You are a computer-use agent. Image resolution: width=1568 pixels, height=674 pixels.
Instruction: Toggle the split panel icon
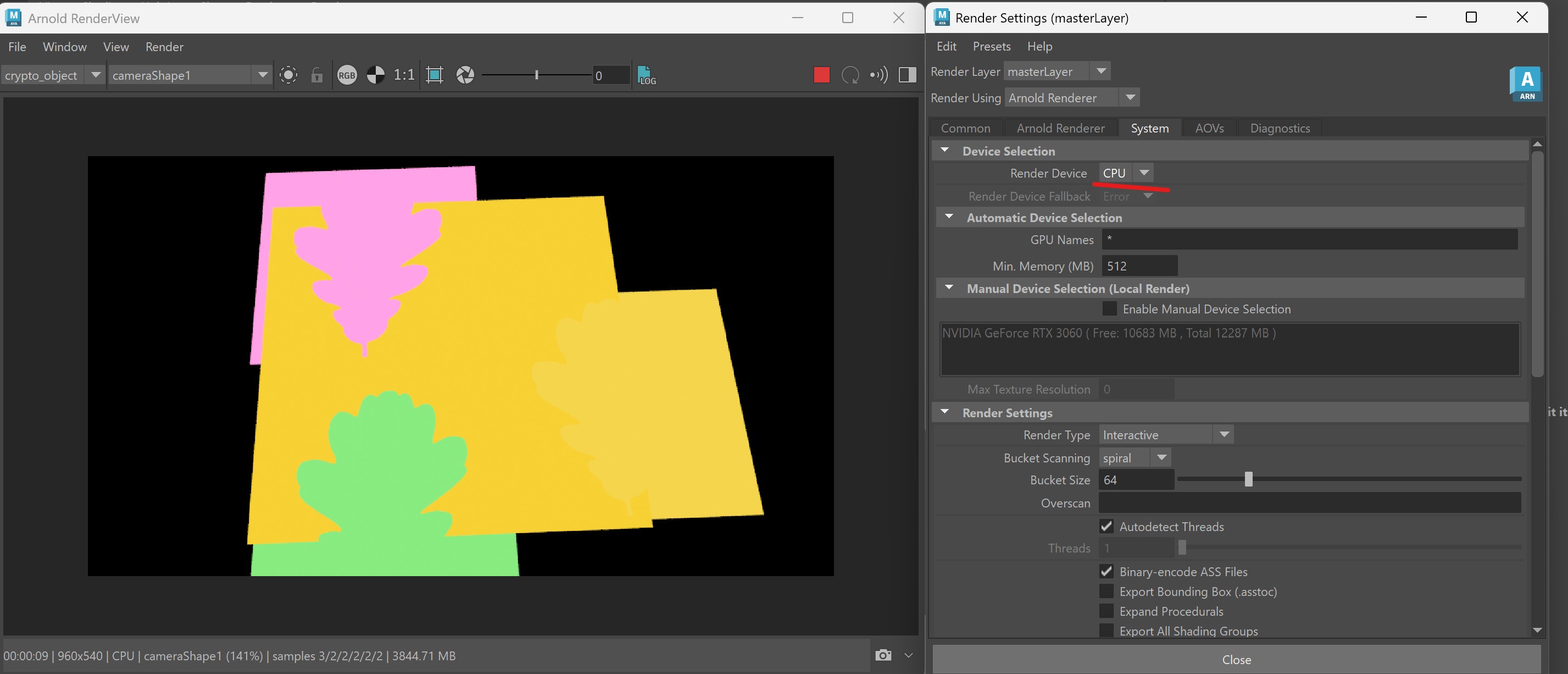click(x=908, y=75)
